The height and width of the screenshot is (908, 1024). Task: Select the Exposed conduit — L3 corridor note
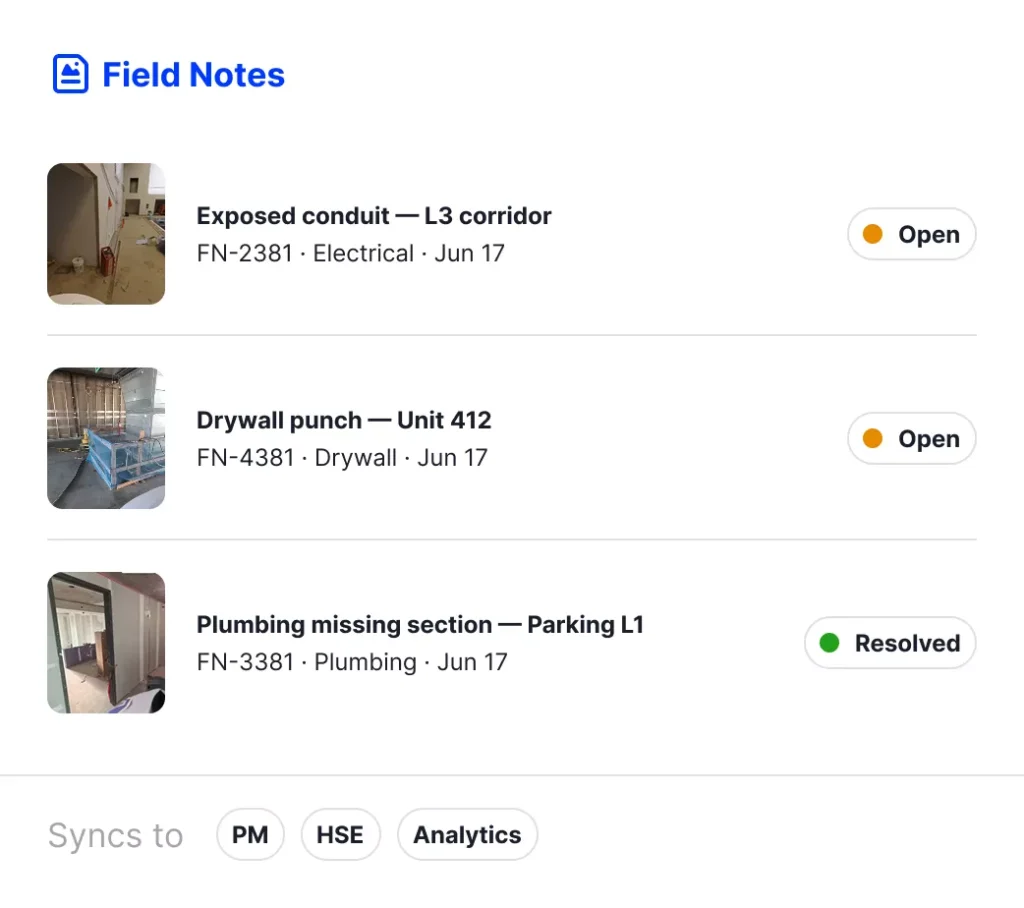511,234
